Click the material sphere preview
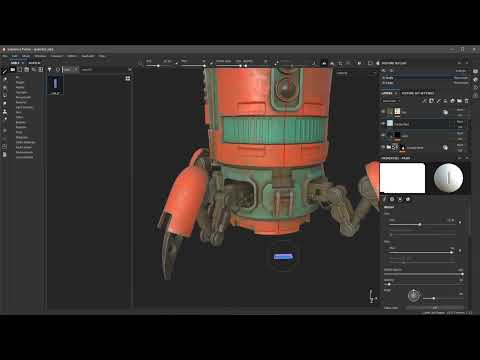Image resolution: width=480 pixels, height=360 pixels. pyautogui.click(x=448, y=178)
